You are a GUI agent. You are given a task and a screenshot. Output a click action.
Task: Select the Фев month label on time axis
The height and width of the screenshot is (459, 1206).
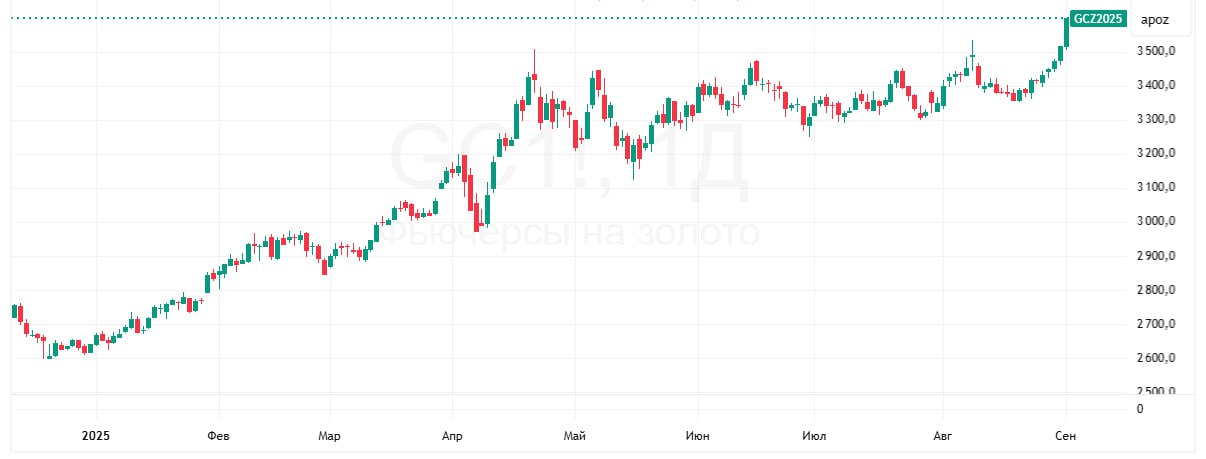pos(218,436)
